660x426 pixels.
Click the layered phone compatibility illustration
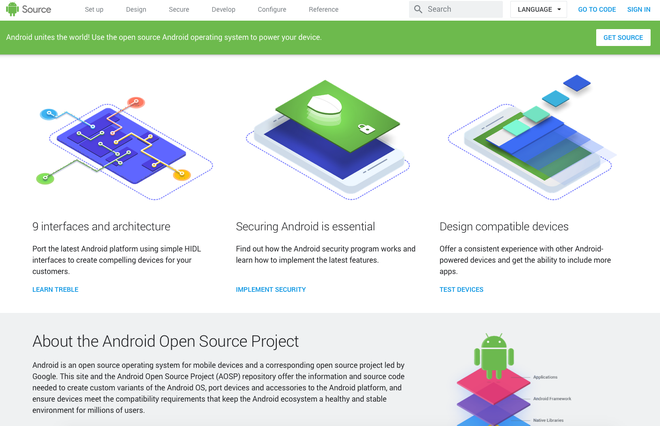(531, 138)
